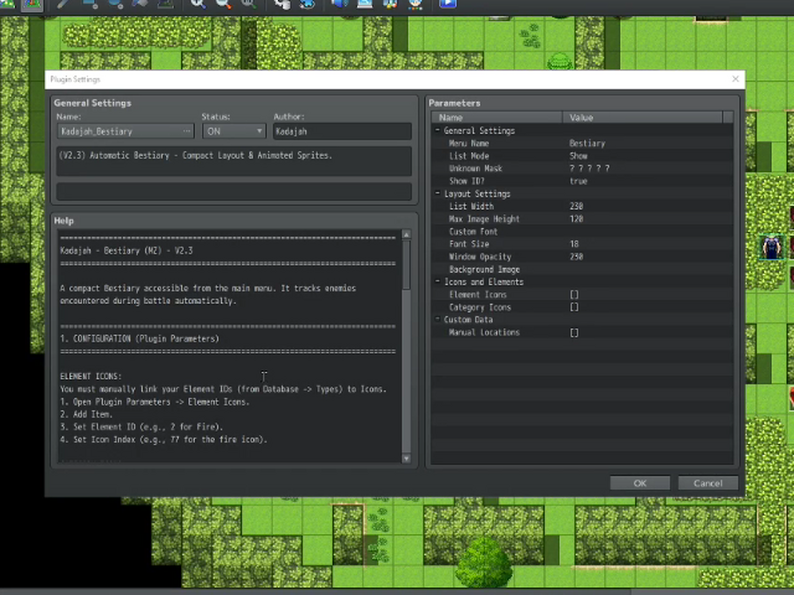Image resolution: width=794 pixels, height=595 pixels.
Task: Click the Bestiary value of Menu Name
Action: (x=587, y=143)
